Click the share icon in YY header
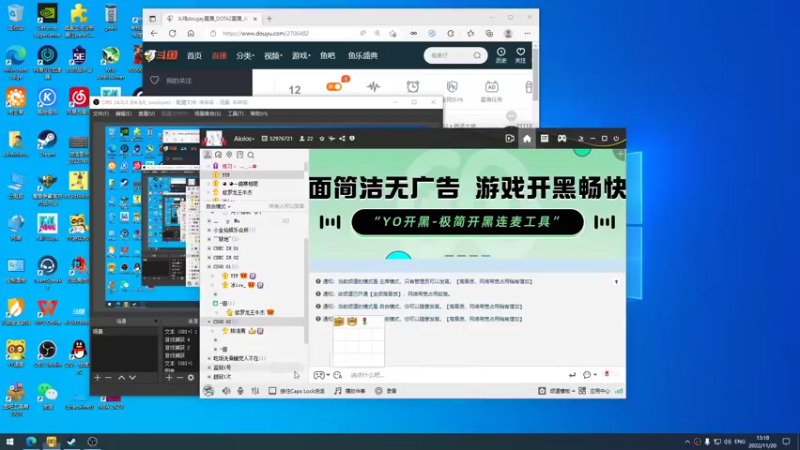Image resolution: width=800 pixels, height=450 pixels. 342,138
